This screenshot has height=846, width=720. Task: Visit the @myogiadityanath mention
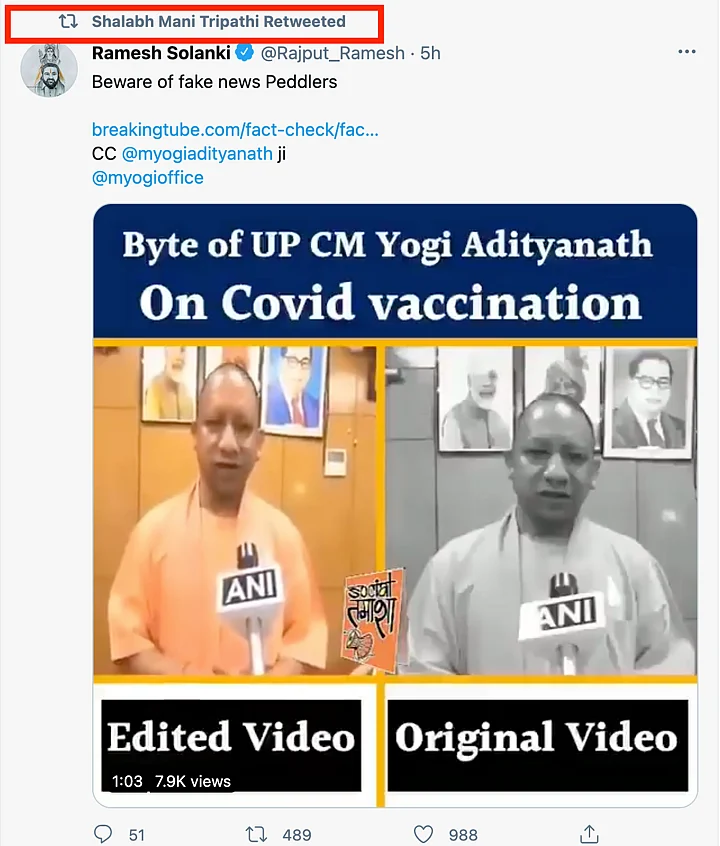click(x=197, y=154)
